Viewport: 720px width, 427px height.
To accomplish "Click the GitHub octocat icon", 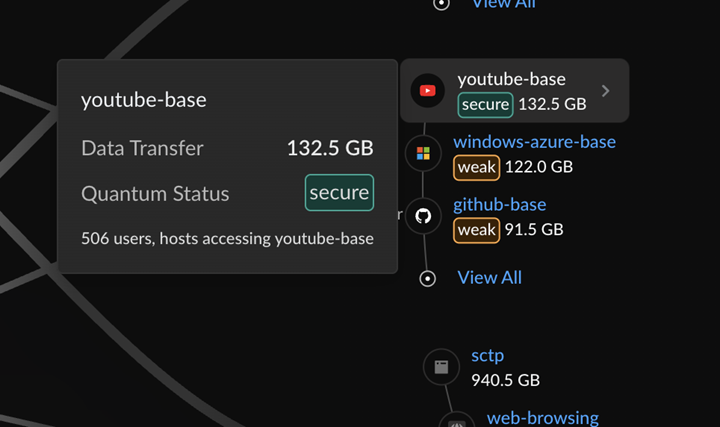I will [423, 216].
